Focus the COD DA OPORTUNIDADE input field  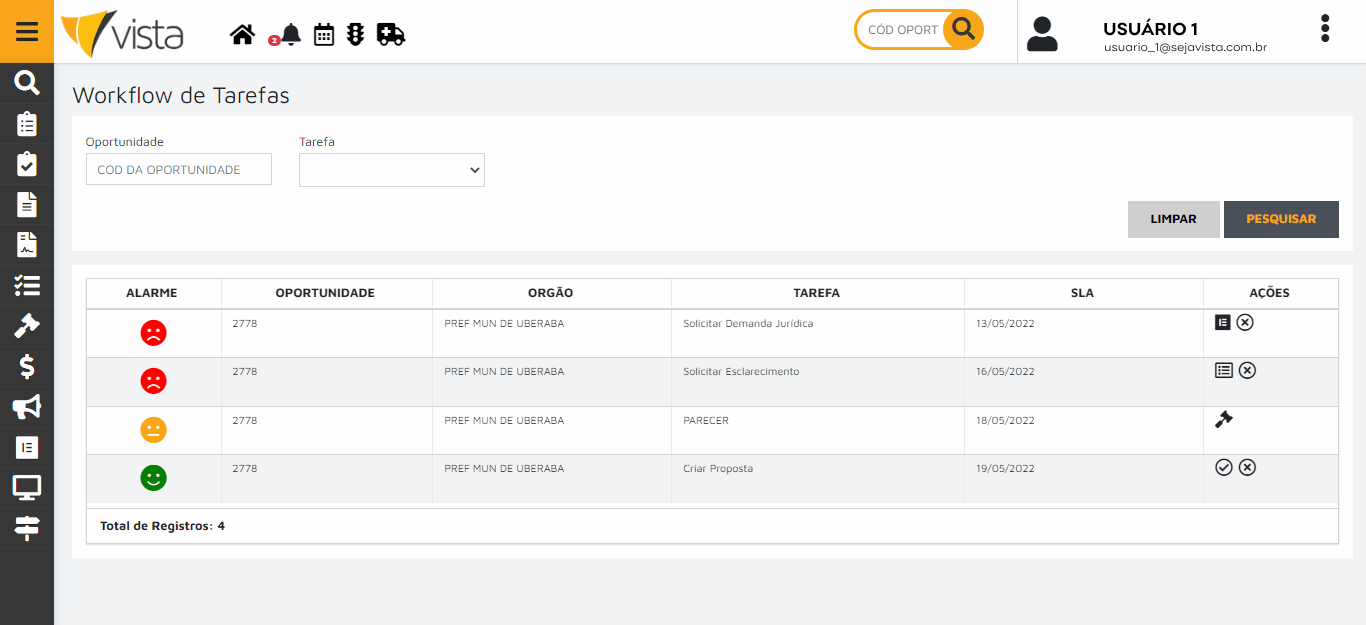click(x=179, y=169)
